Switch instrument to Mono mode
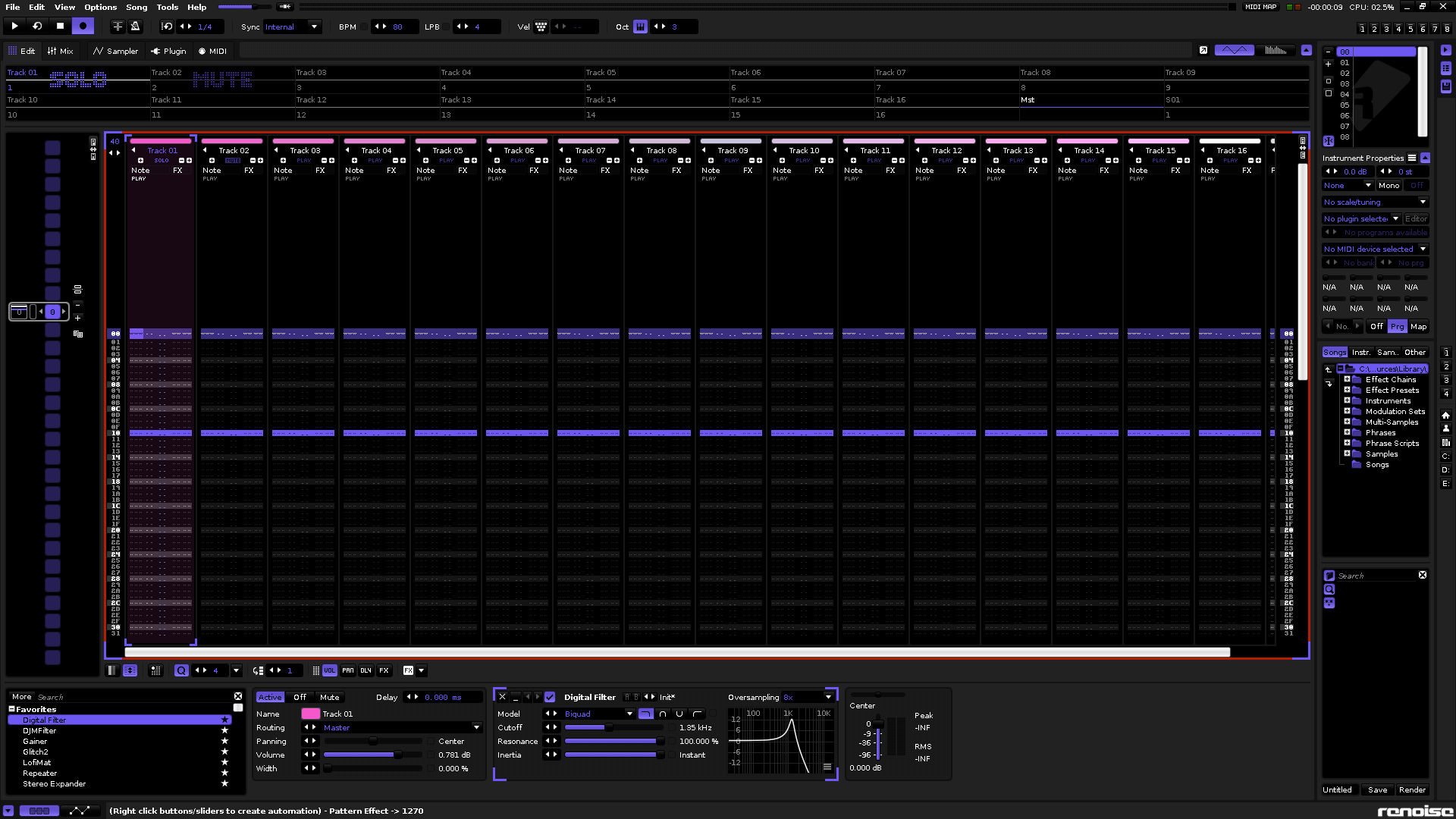The image size is (1456, 819). click(x=1389, y=185)
